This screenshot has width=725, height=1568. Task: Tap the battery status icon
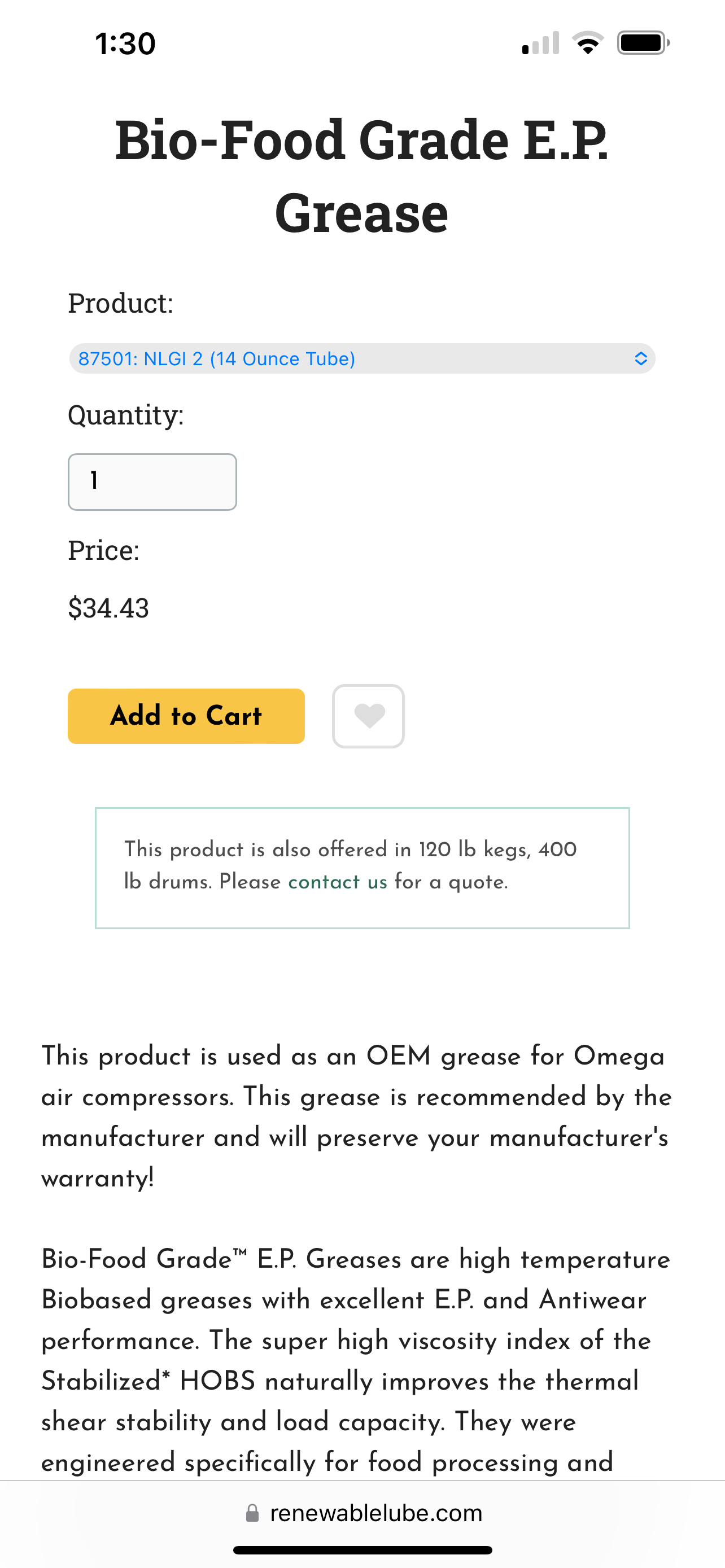[x=644, y=43]
